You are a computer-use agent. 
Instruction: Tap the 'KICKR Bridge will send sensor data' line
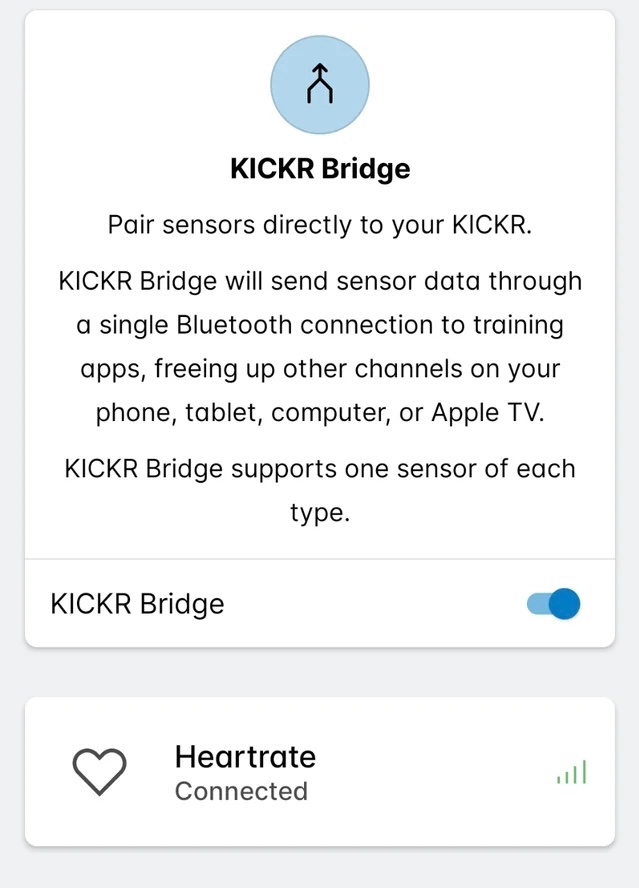pyautogui.click(x=320, y=281)
